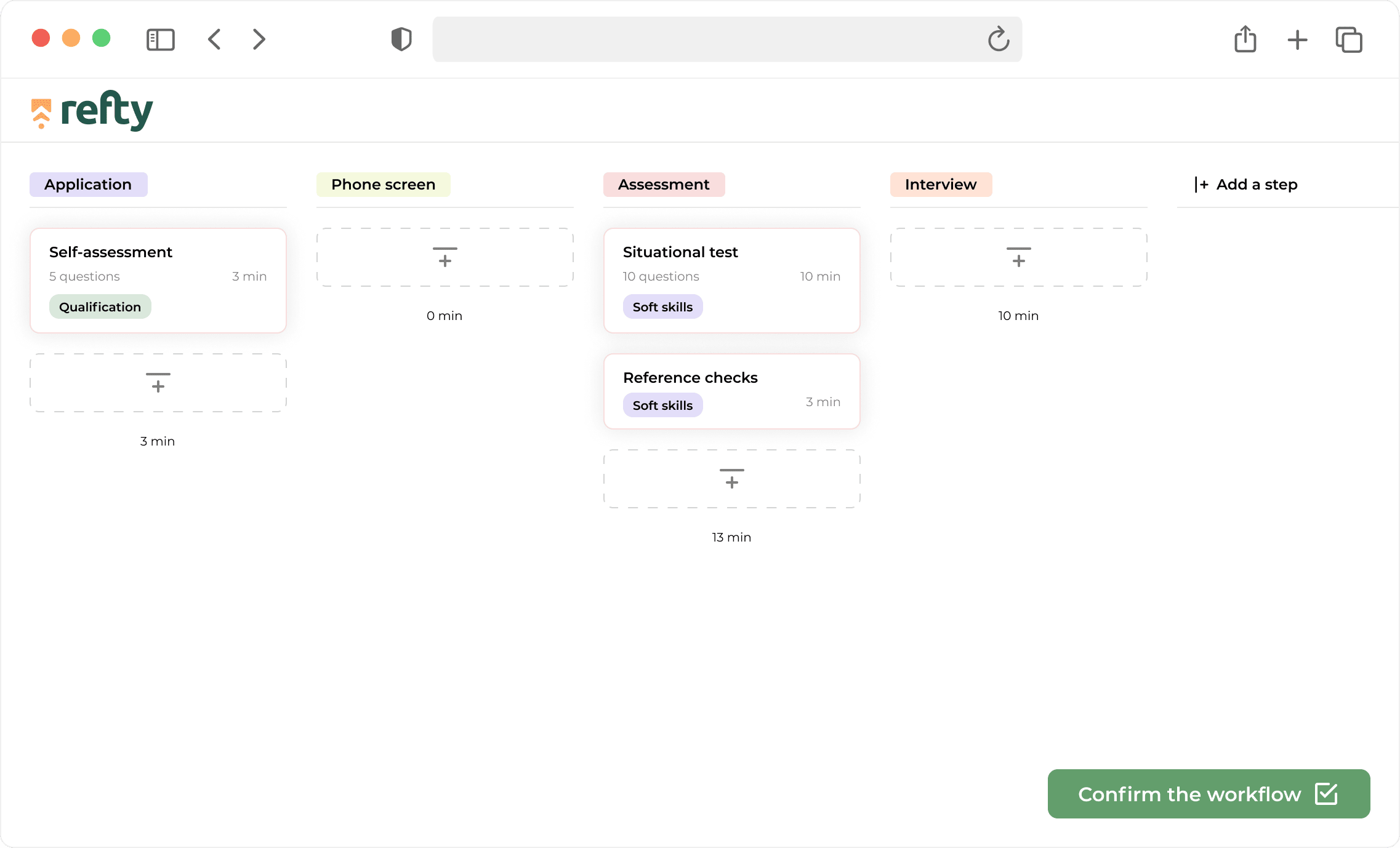
Task: Select the Application step label
Action: click(88, 185)
